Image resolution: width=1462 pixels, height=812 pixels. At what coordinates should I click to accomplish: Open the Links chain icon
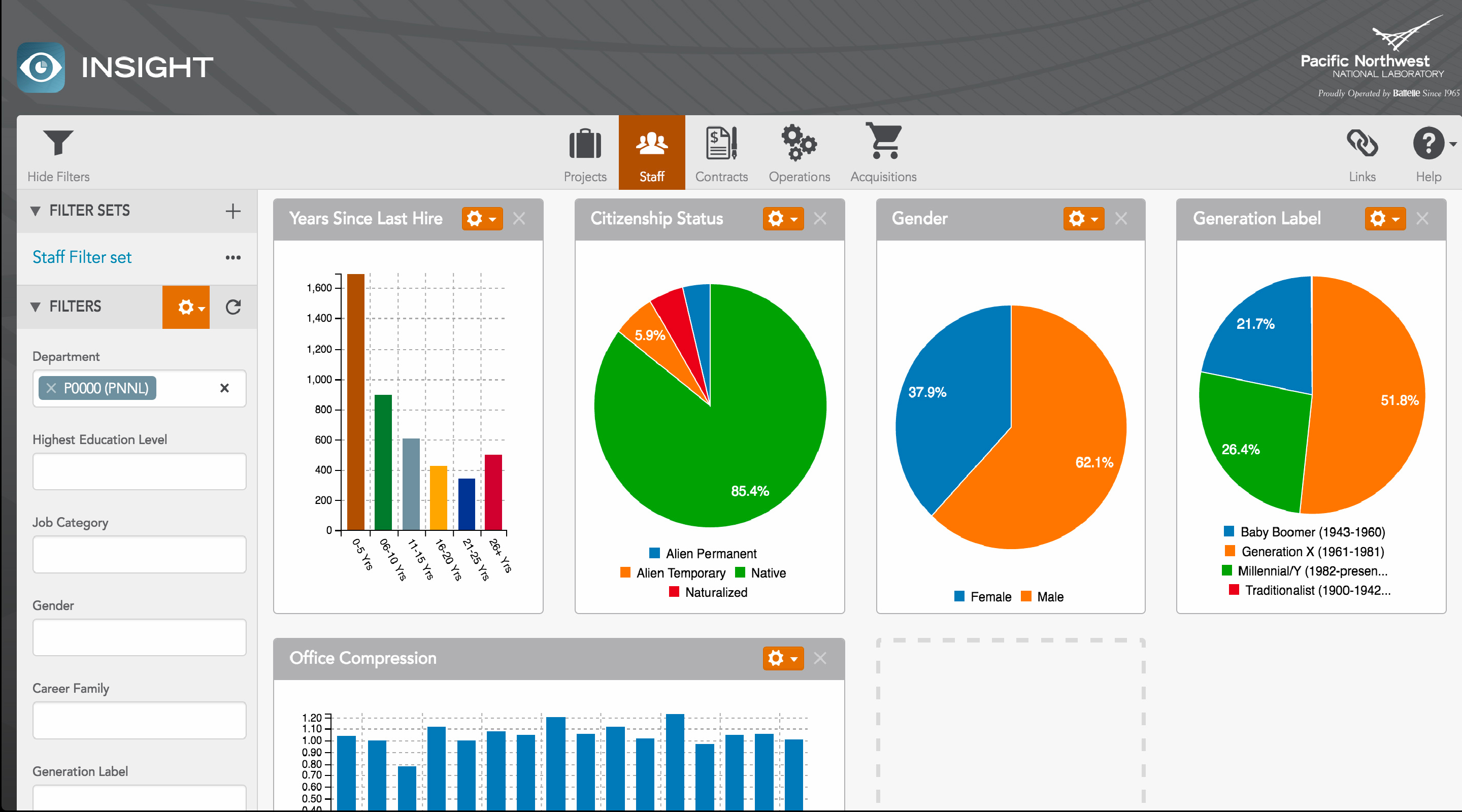[1361, 143]
